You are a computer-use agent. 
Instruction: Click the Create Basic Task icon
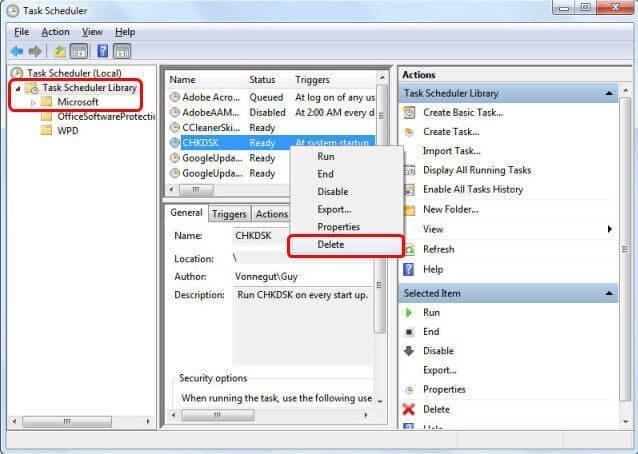(x=409, y=113)
